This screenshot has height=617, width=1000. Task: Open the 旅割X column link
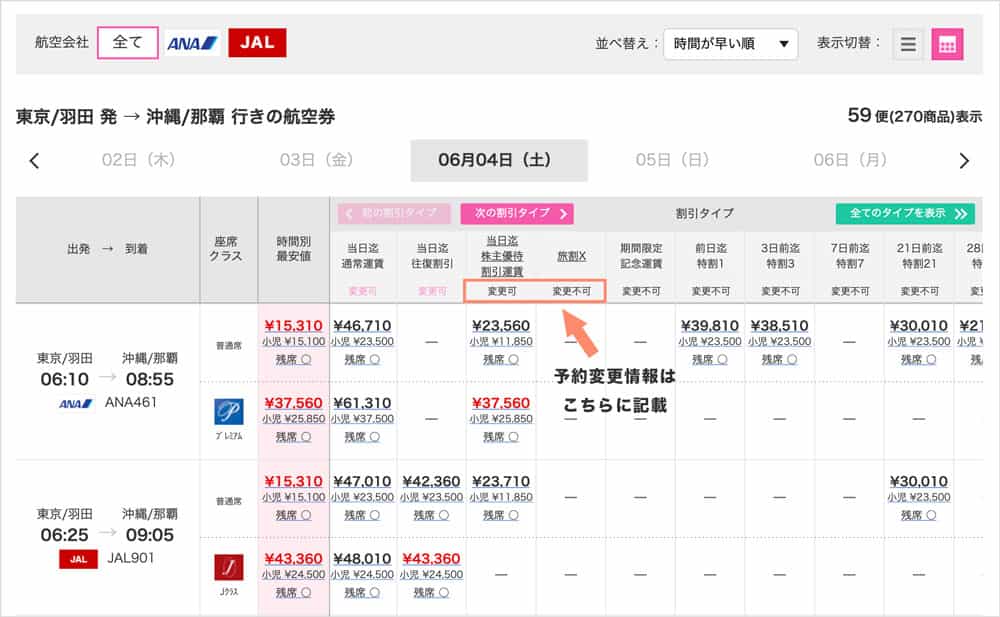pos(571,256)
